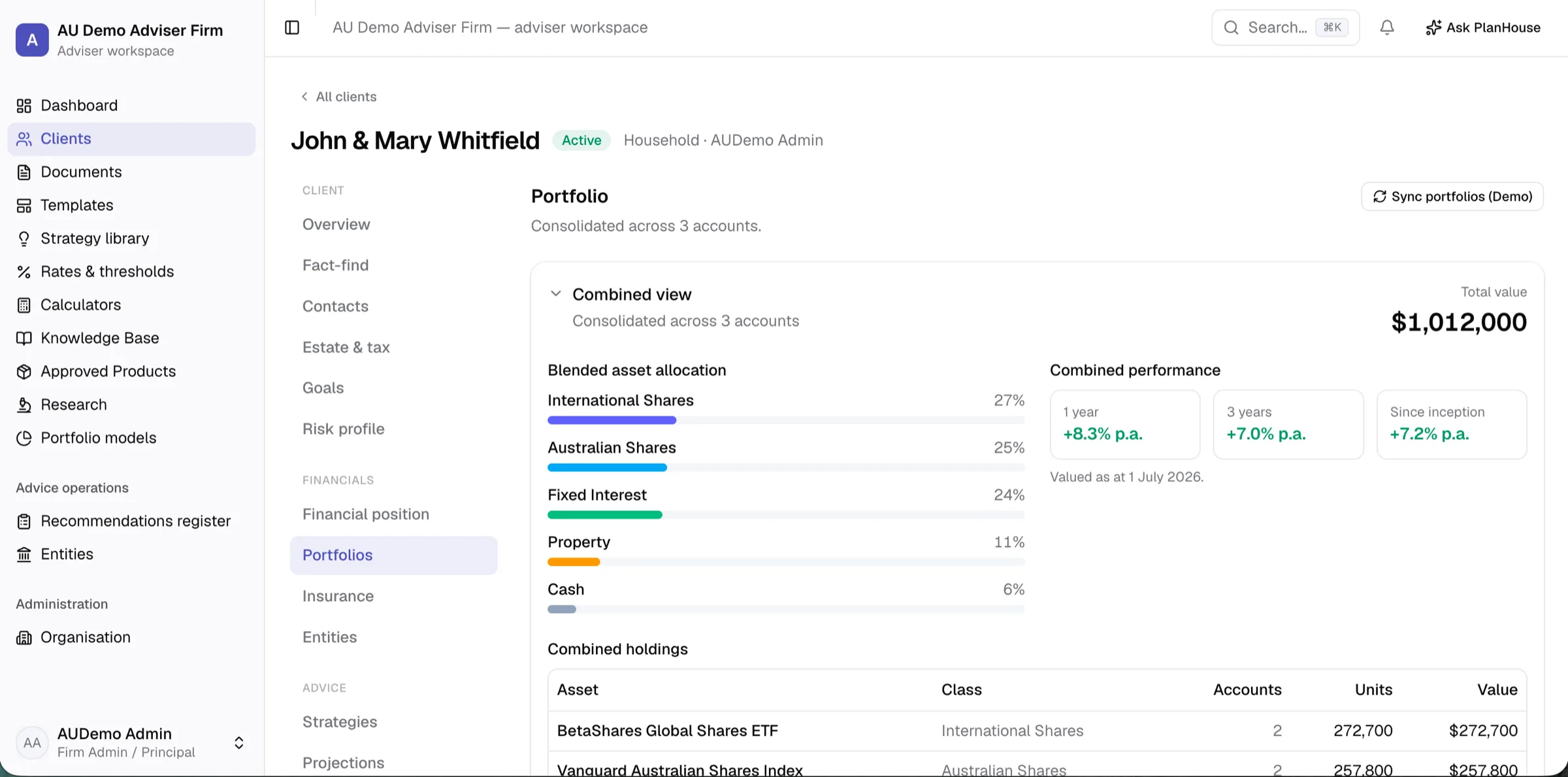Open the Projections advice section
This screenshot has height=777, width=1568.
tap(394, 763)
